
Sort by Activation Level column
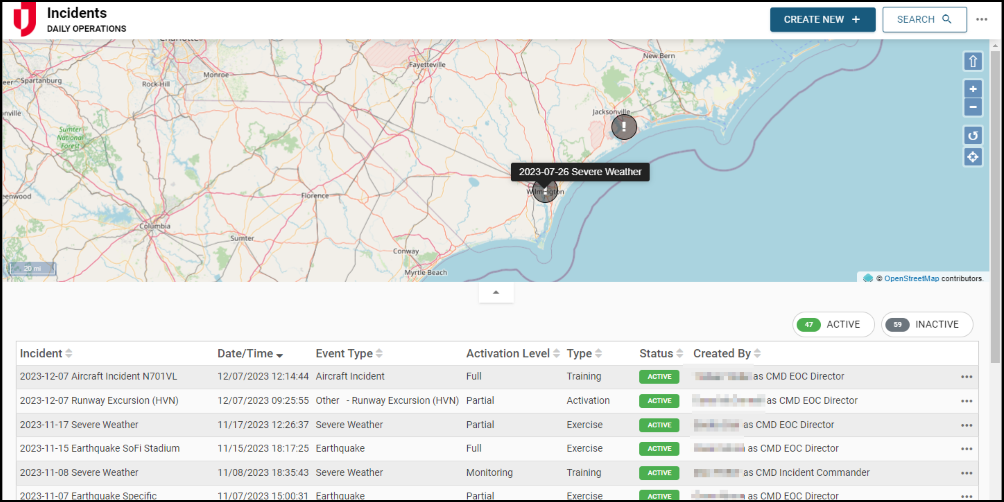[512, 354]
